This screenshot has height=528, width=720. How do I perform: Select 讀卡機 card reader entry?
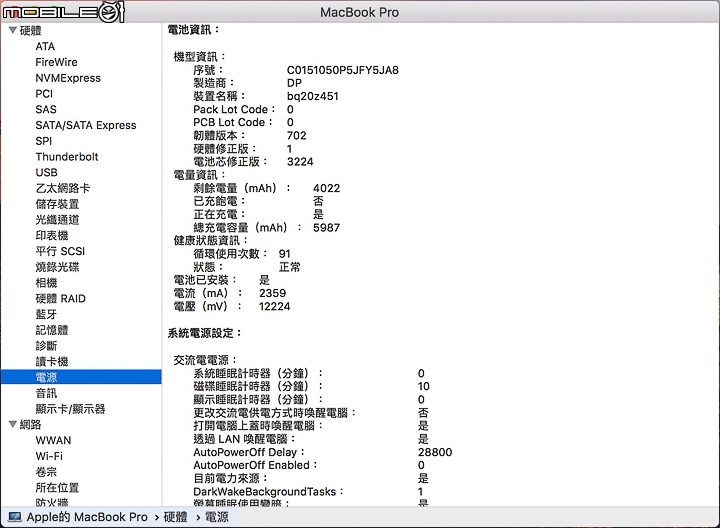coord(52,361)
